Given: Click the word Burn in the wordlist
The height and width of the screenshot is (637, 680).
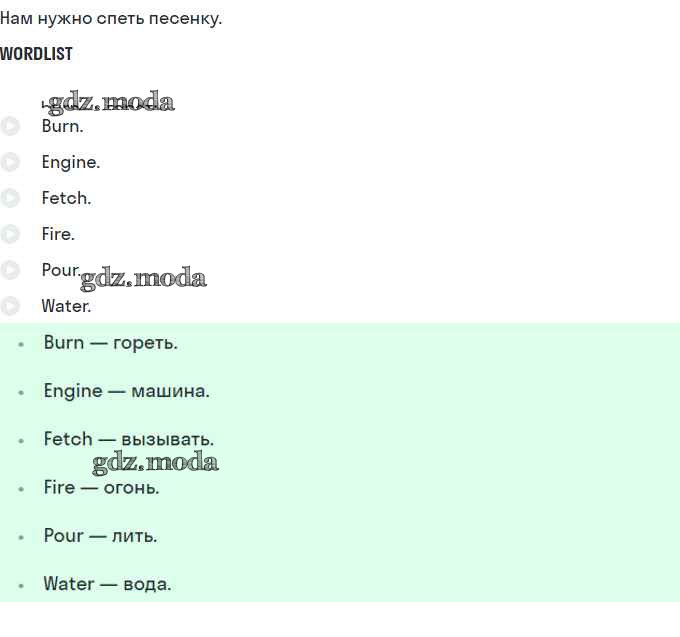Looking at the screenshot, I should [x=62, y=126].
